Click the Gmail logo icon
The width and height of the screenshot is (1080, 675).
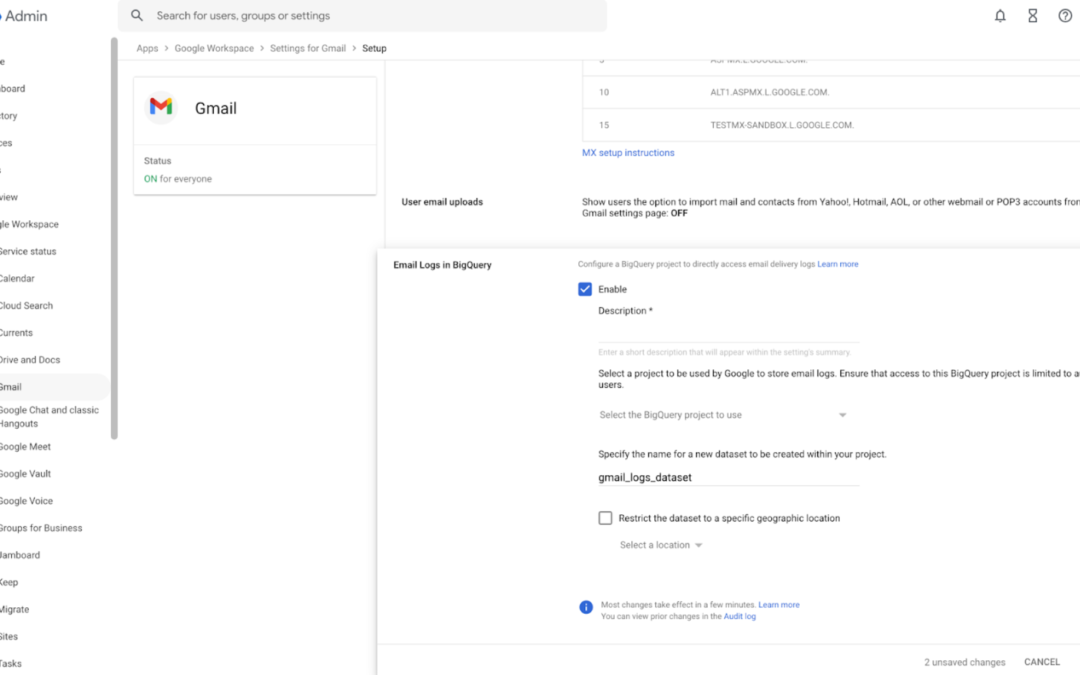161,107
